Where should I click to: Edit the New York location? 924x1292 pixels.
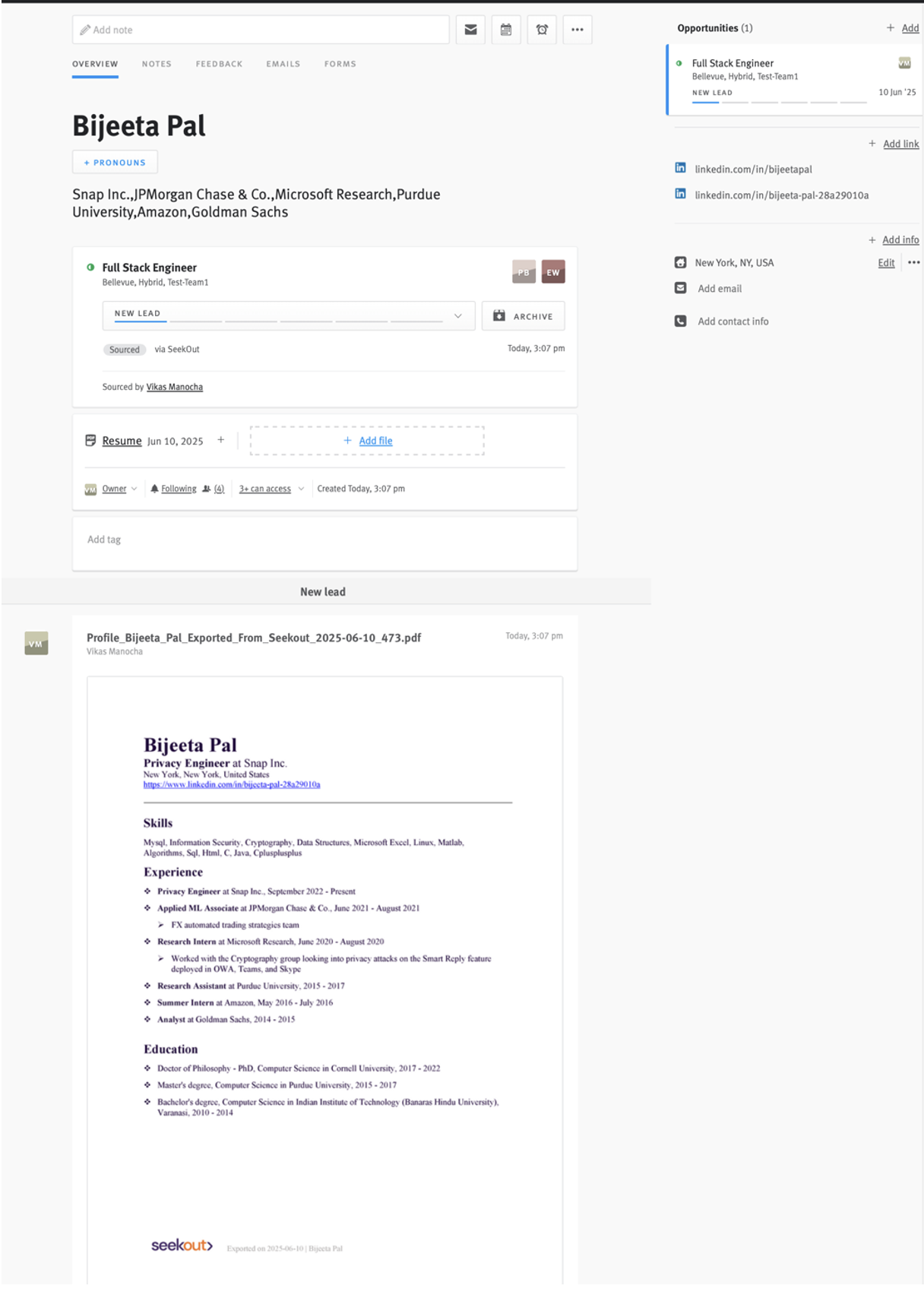[x=886, y=262]
